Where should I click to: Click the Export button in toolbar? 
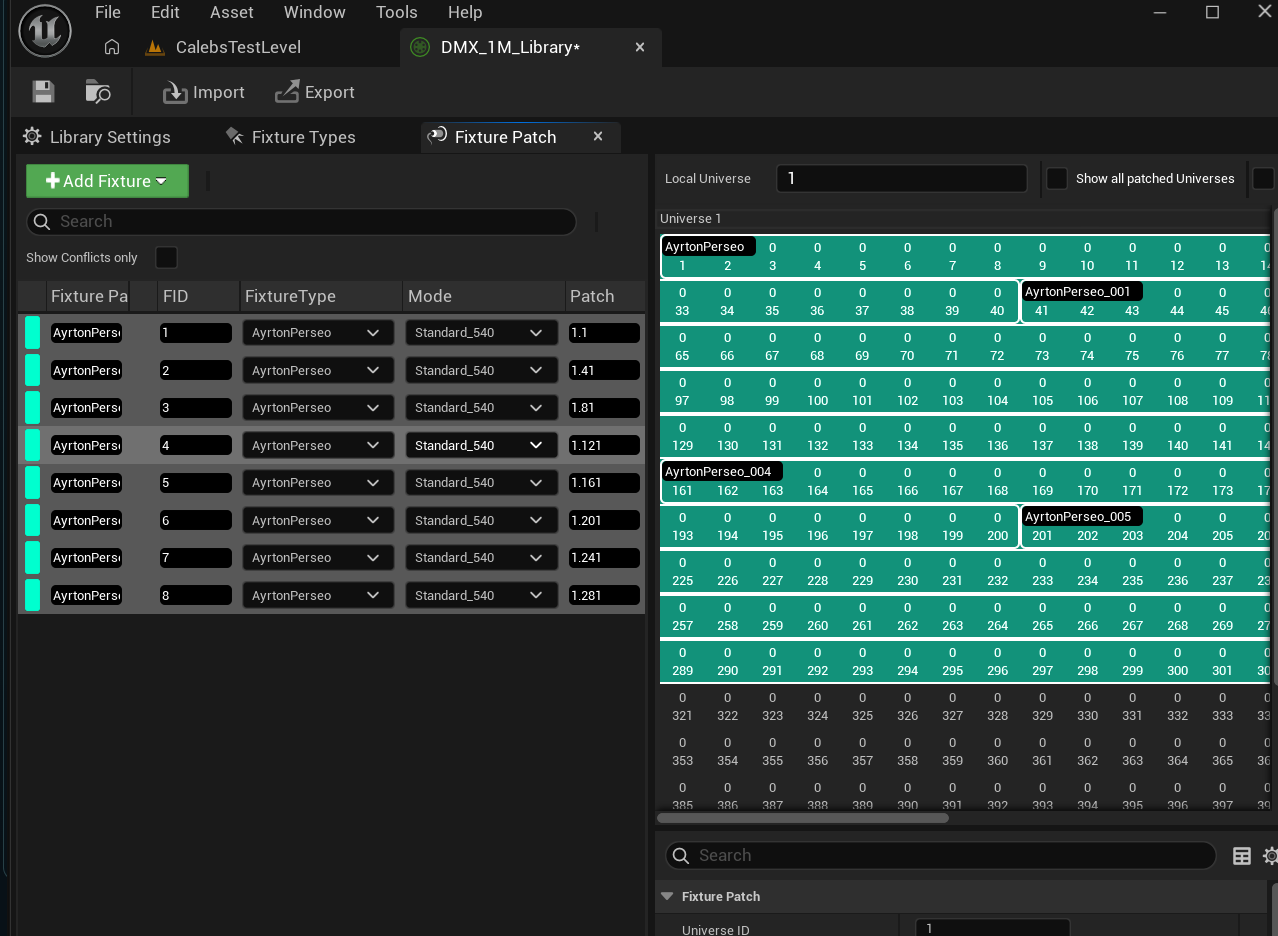(315, 92)
